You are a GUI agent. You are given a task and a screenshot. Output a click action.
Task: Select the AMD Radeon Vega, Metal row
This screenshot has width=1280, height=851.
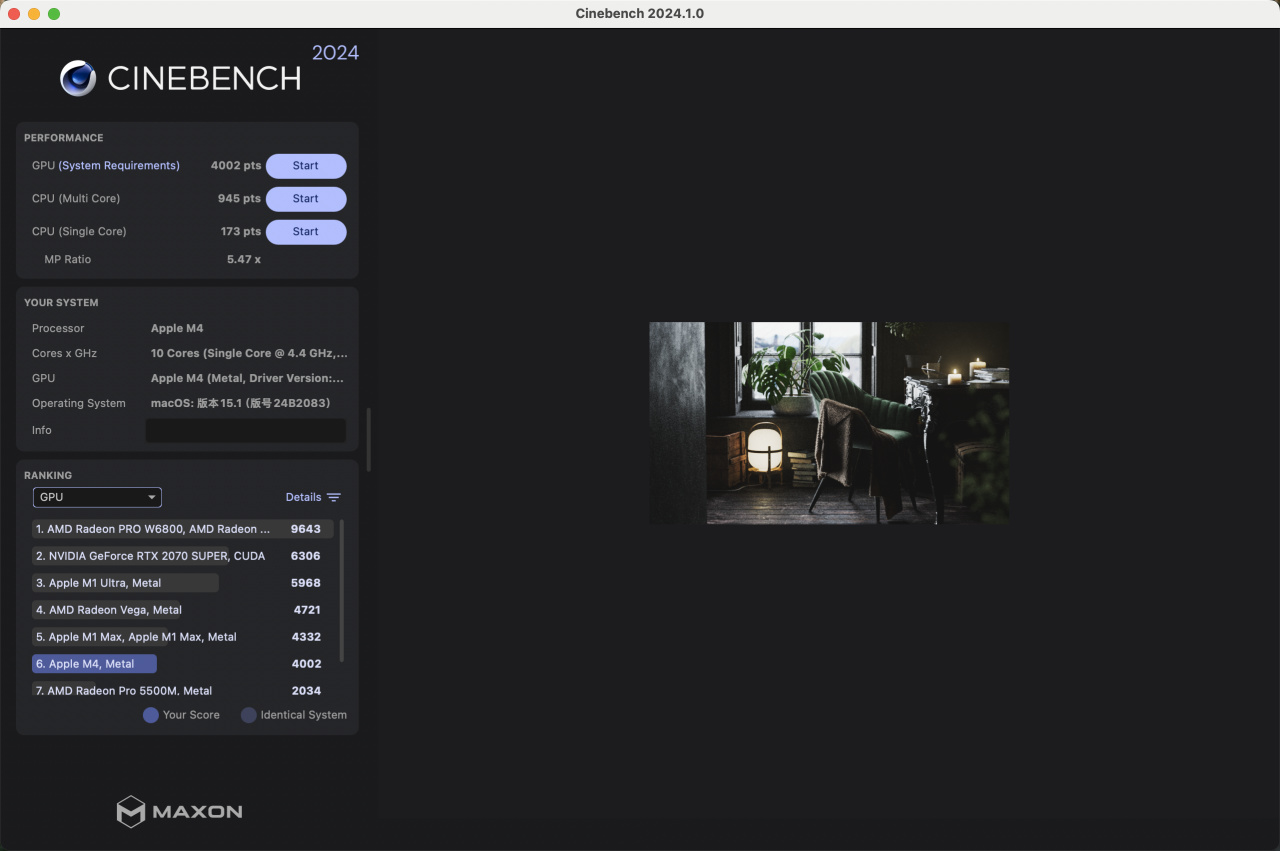click(x=183, y=610)
